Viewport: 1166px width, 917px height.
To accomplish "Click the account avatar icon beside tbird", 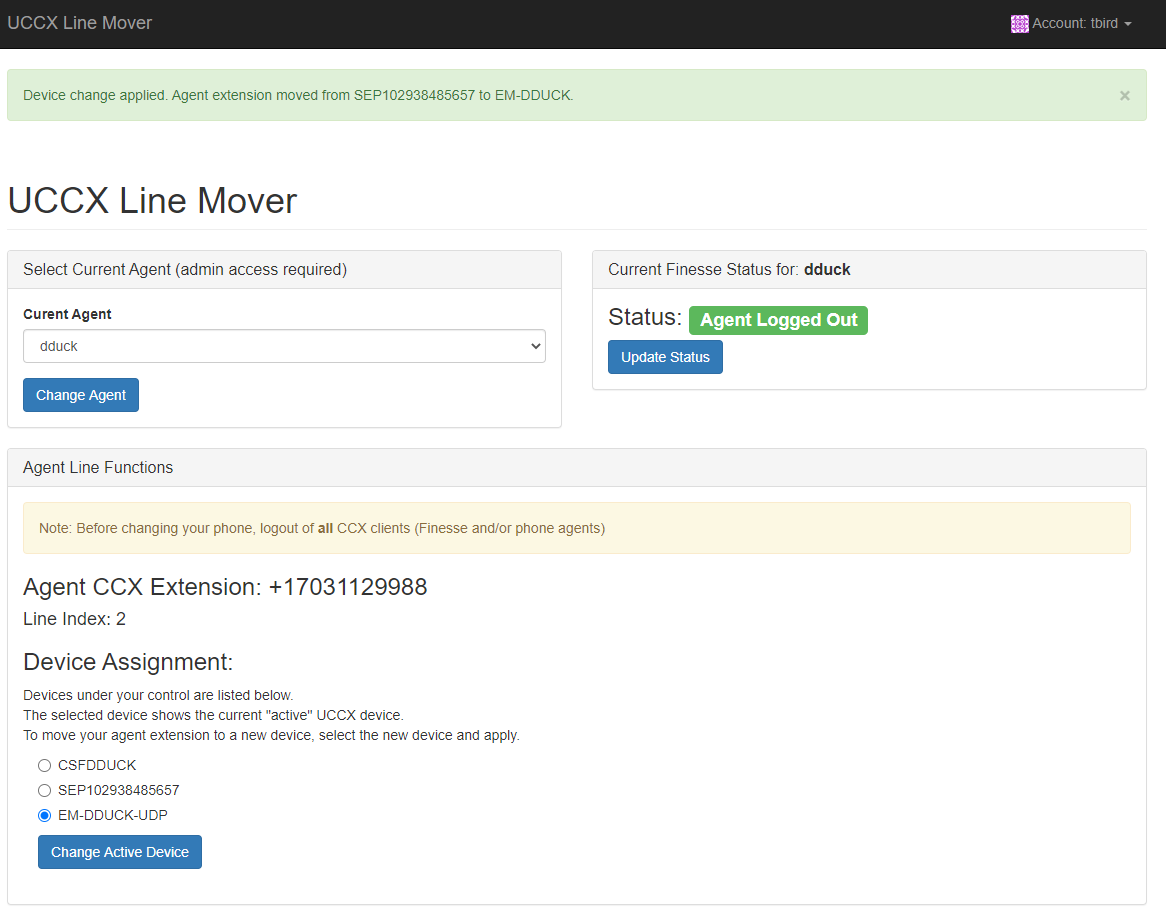I will 1020,24.
